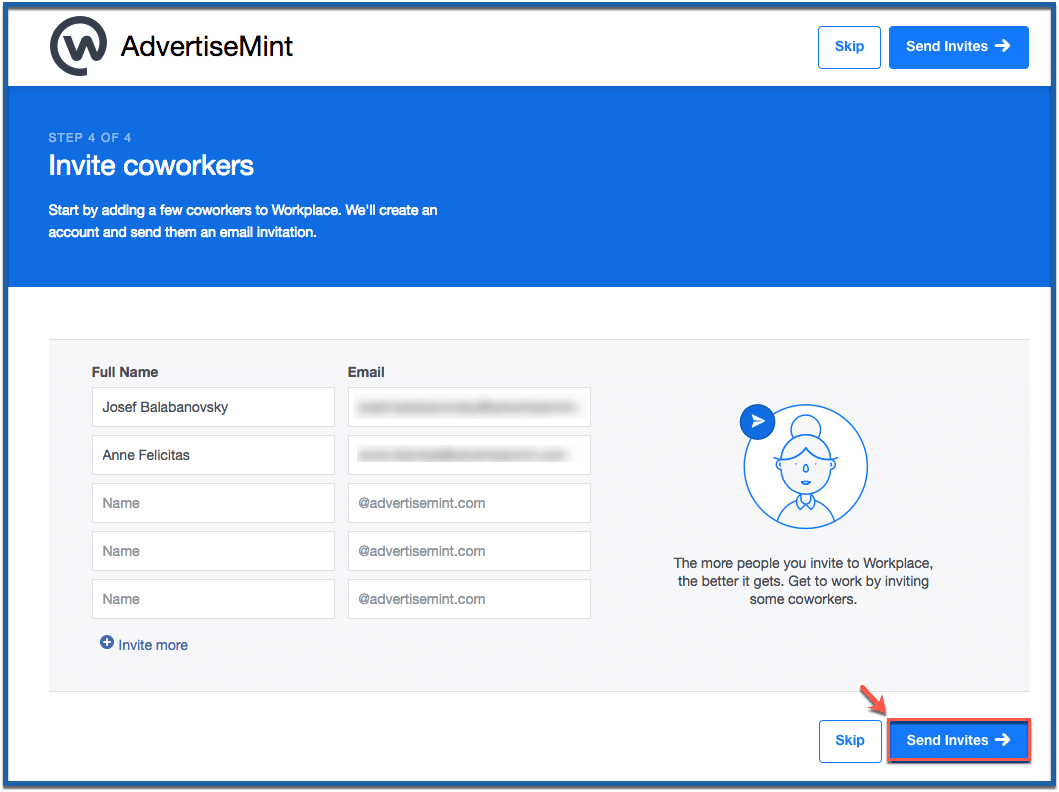Screen dimensions: 1059x792
Task: Select the Anne Felicitas name field
Action: point(213,455)
